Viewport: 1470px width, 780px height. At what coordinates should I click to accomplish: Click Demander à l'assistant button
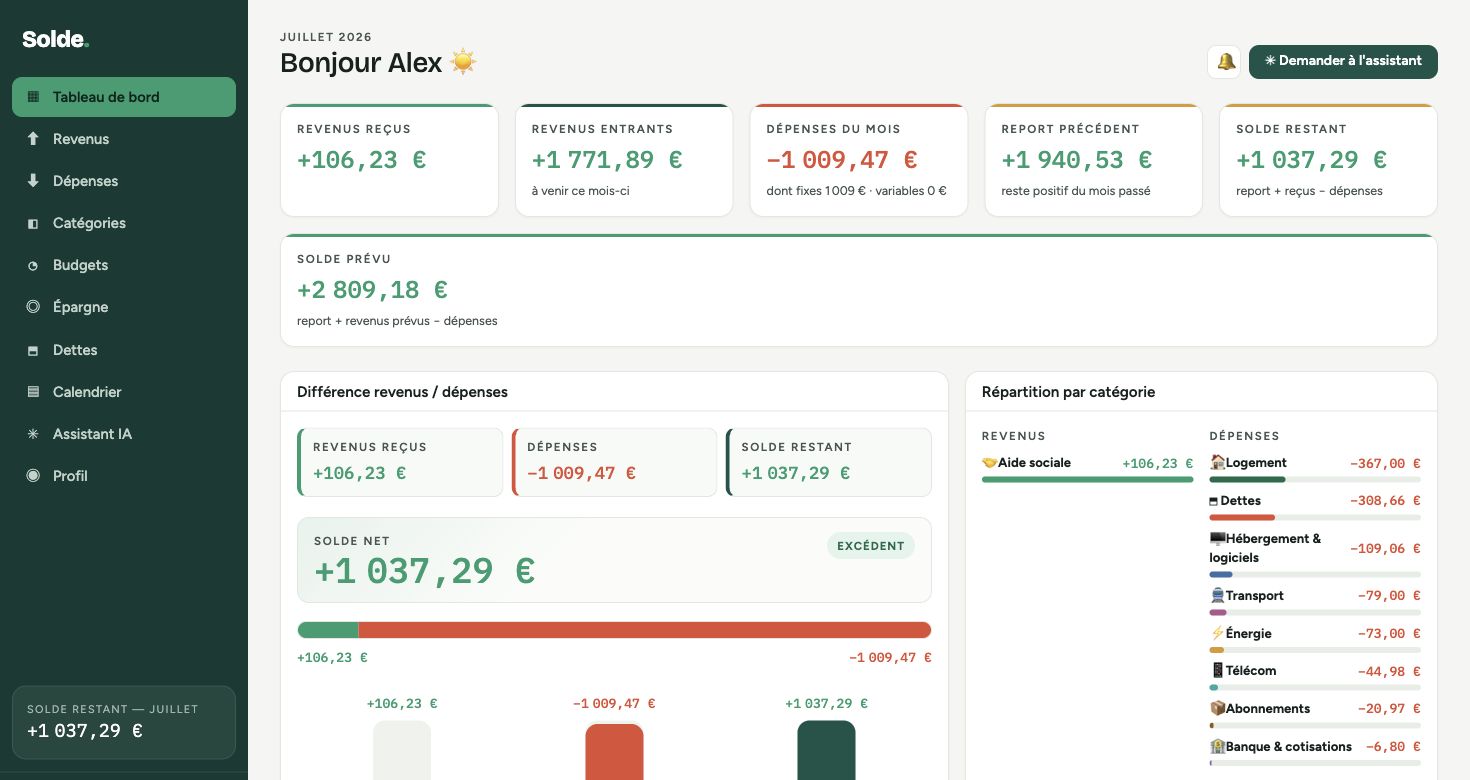tap(1343, 61)
